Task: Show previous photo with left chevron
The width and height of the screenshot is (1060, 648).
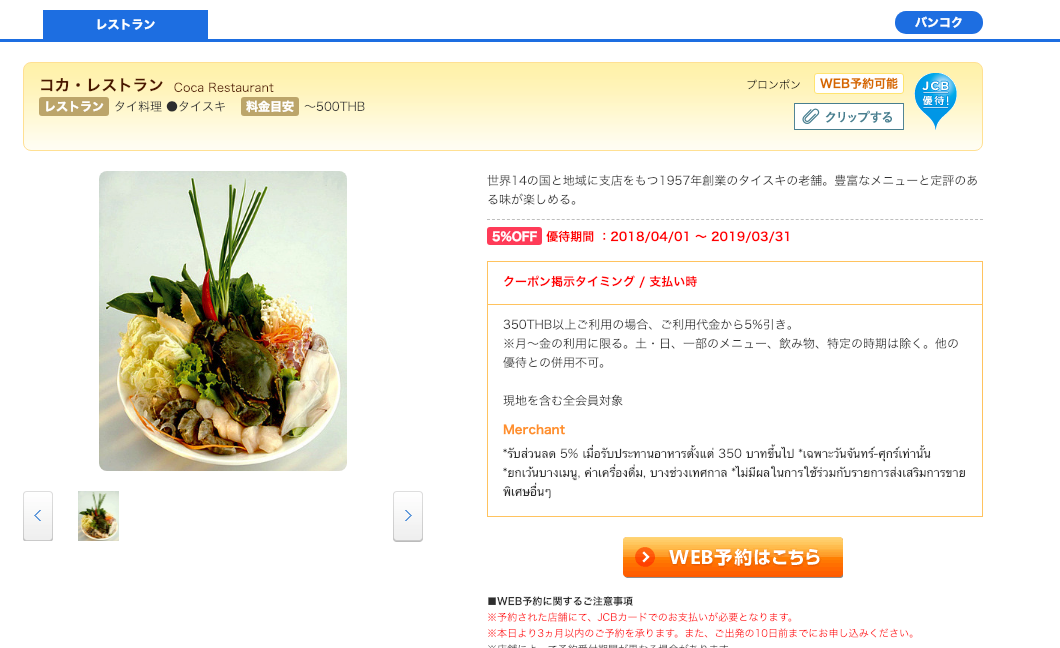Action: [38, 516]
